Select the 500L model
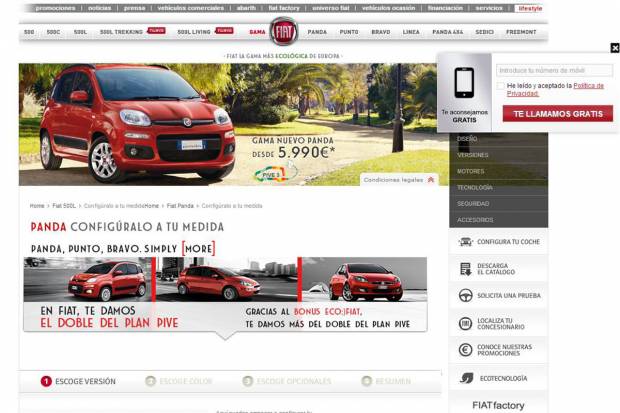 pyautogui.click(x=80, y=32)
